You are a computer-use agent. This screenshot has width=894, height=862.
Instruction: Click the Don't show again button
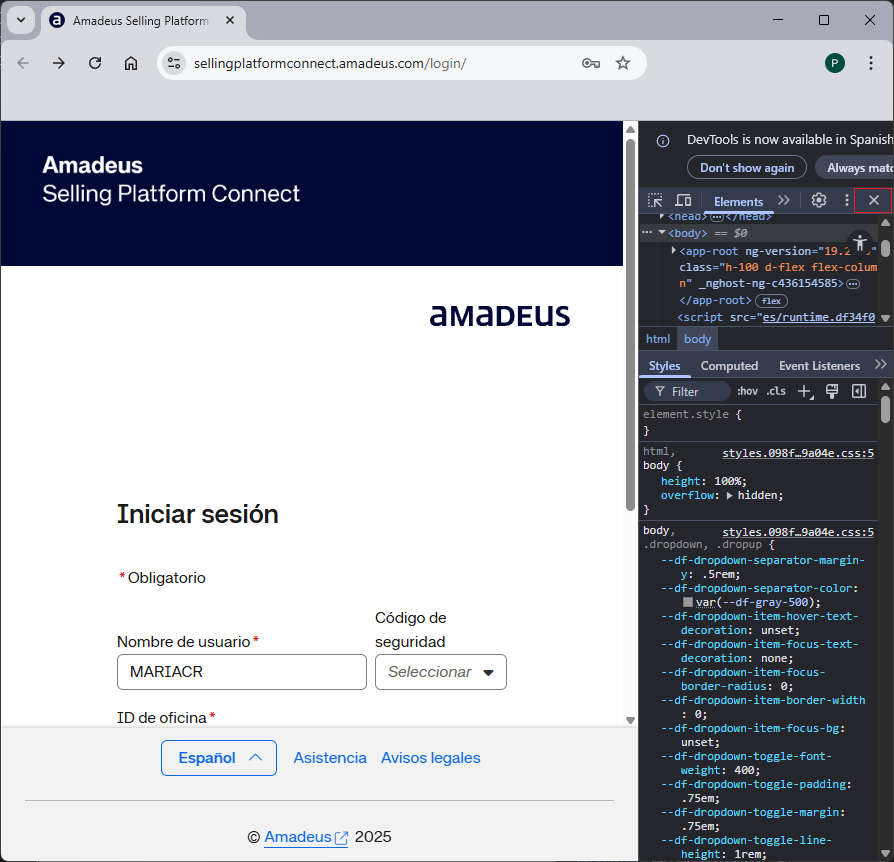(747, 168)
